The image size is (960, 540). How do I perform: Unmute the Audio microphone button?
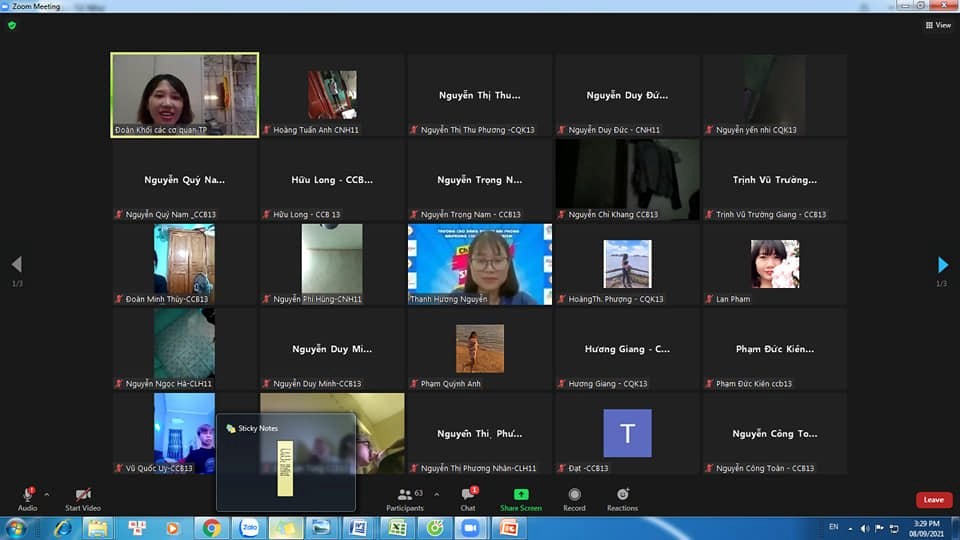coord(28,499)
